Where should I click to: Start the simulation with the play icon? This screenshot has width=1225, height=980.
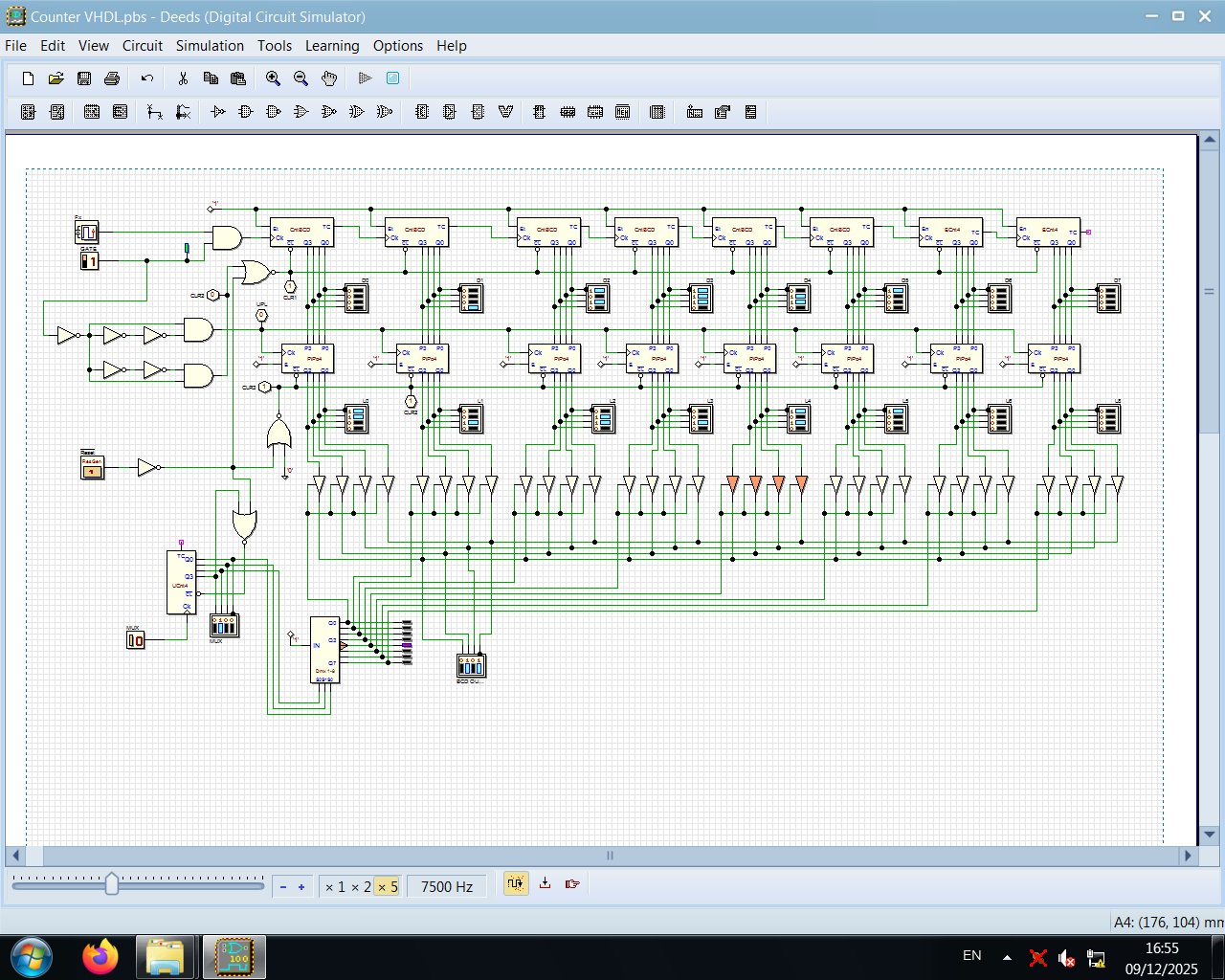[x=364, y=78]
